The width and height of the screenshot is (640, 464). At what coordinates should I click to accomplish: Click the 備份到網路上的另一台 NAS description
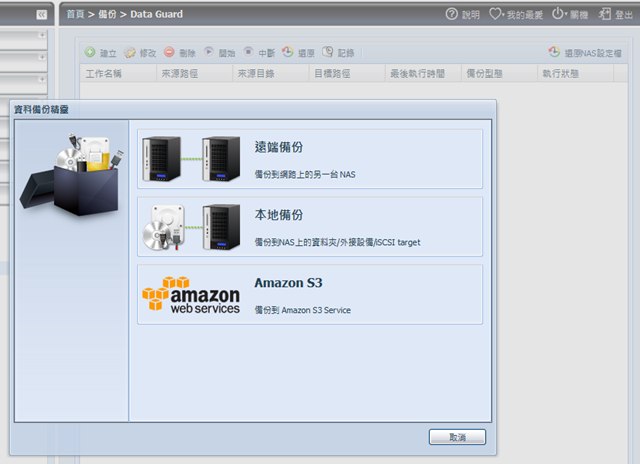[305, 175]
